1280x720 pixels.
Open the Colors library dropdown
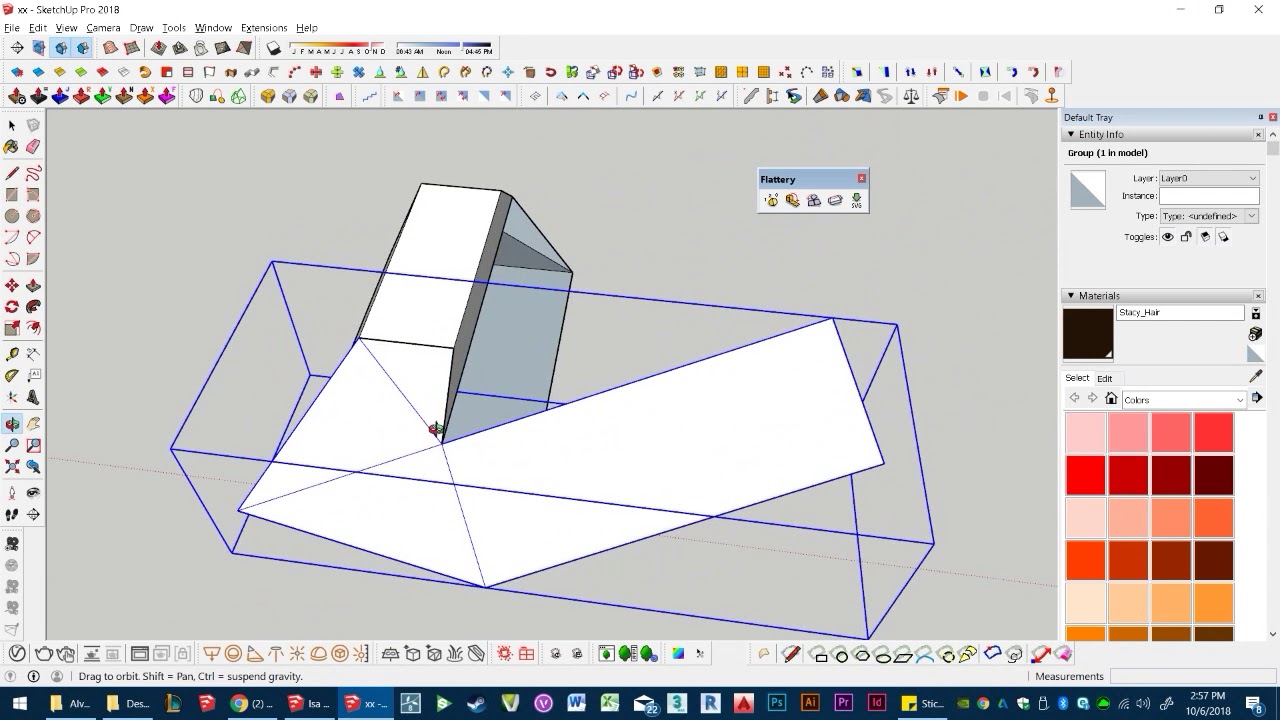(x=1184, y=400)
